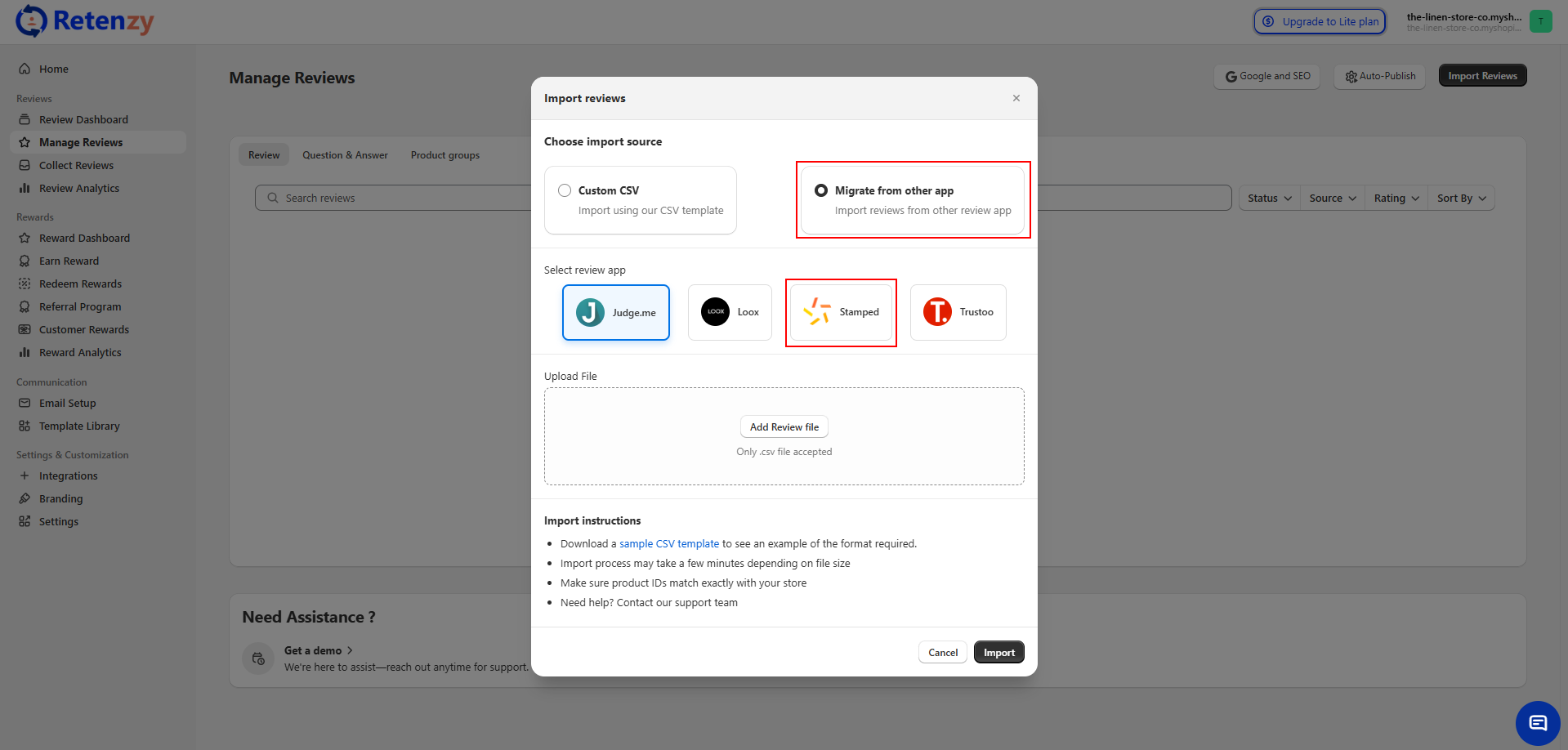Select Migrate from other app radio

pyautogui.click(x=821, y=190)
